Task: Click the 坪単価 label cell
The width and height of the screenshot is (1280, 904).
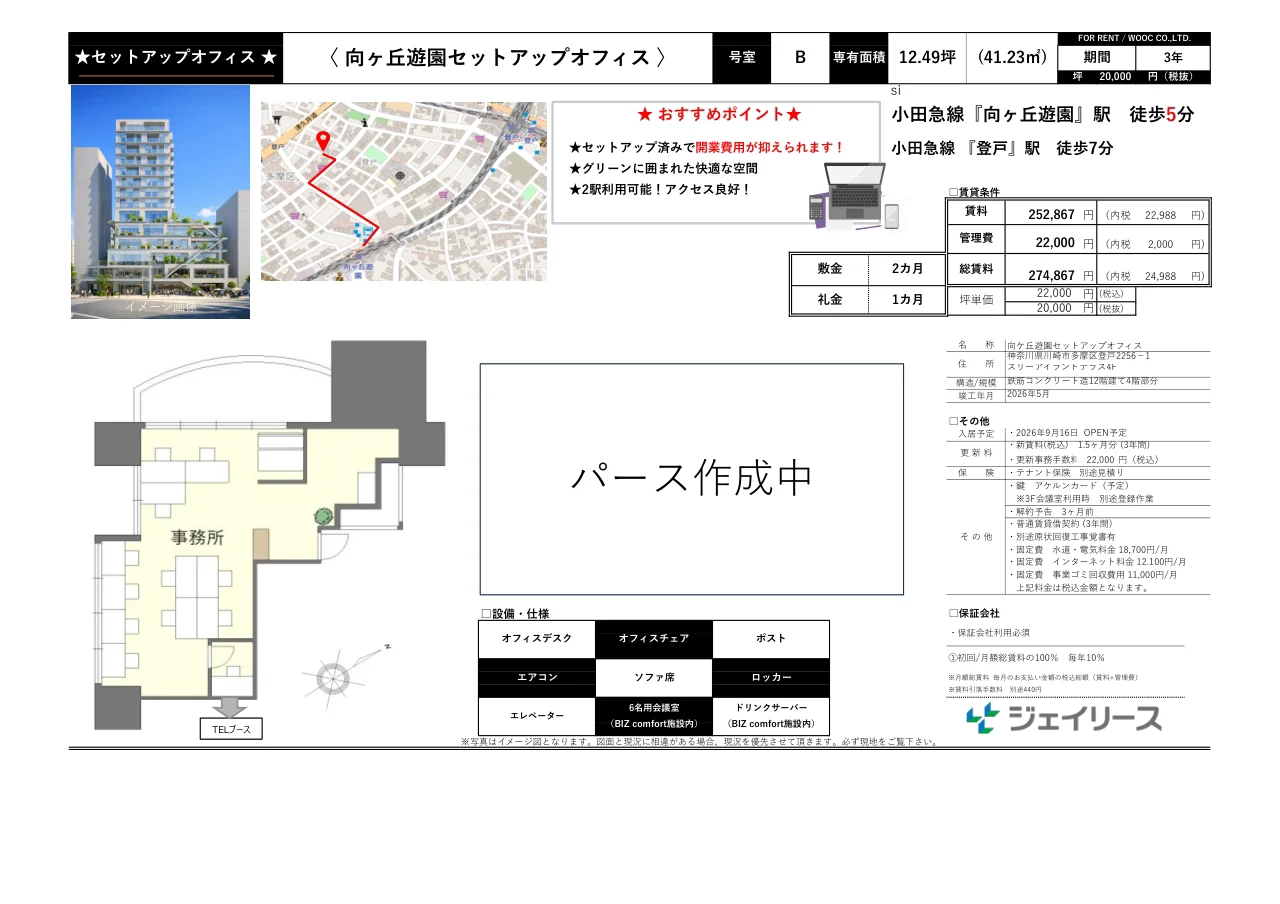Action: tap(977, 300)
